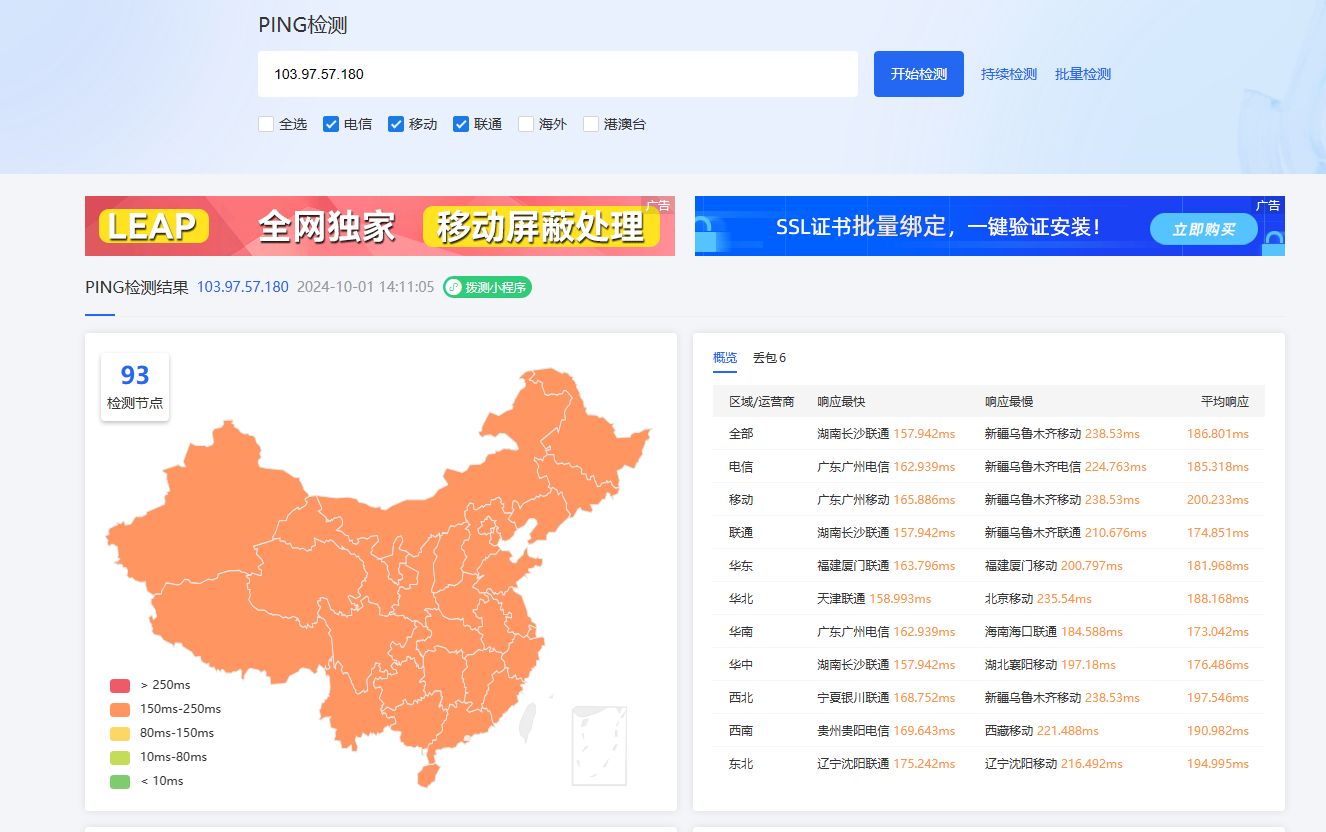Toggle the green <10ms legend swatch
The height and width of the screenshot is (832, 1326).
pyautogui.click(x=120, y=781)
